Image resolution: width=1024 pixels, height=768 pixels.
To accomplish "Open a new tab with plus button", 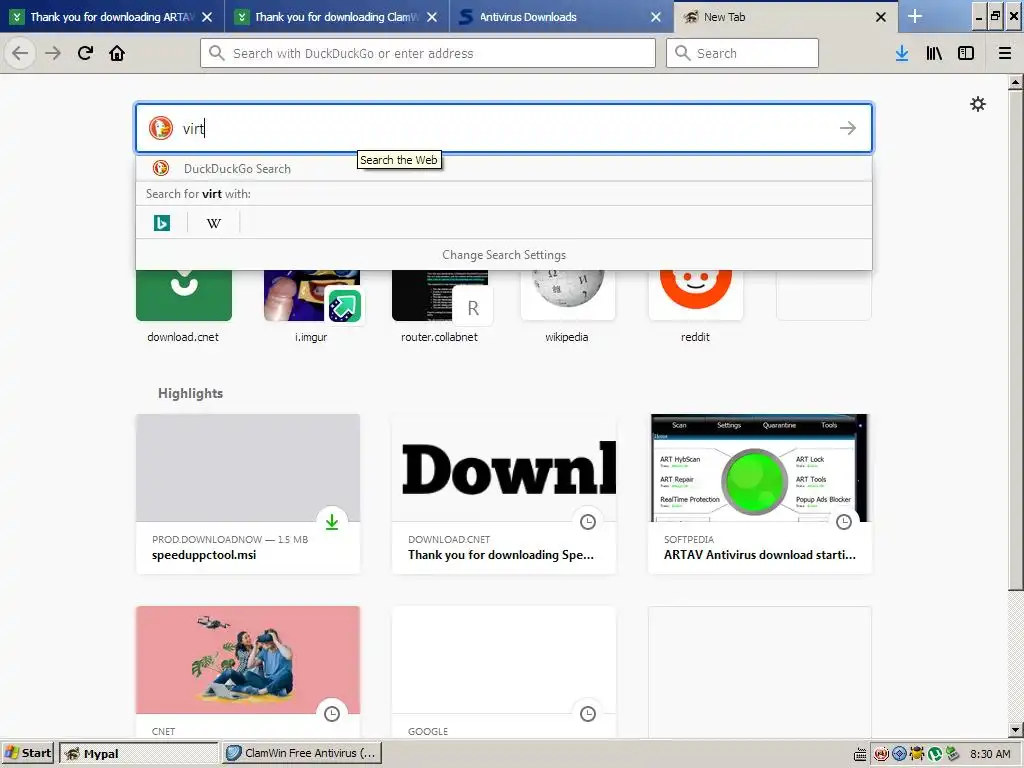I will pyautogui.click(x=915, y=16).
